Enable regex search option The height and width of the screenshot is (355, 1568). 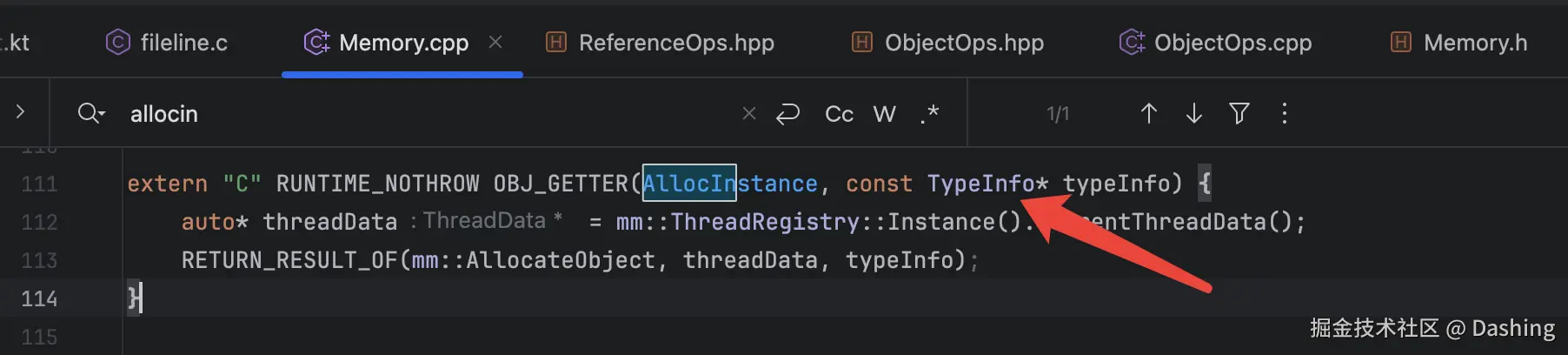929,114
